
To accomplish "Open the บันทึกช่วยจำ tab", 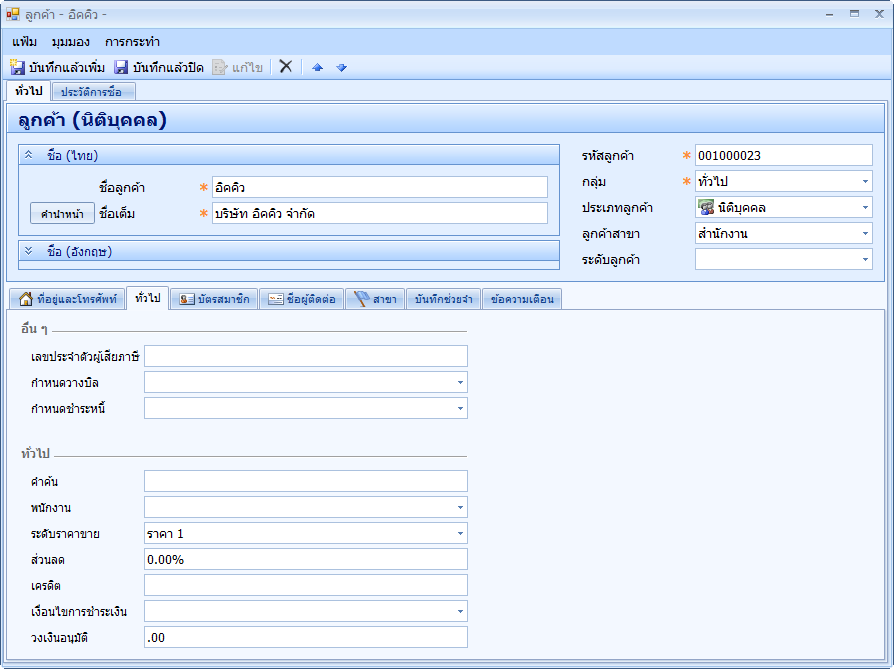I will (444, 299).
